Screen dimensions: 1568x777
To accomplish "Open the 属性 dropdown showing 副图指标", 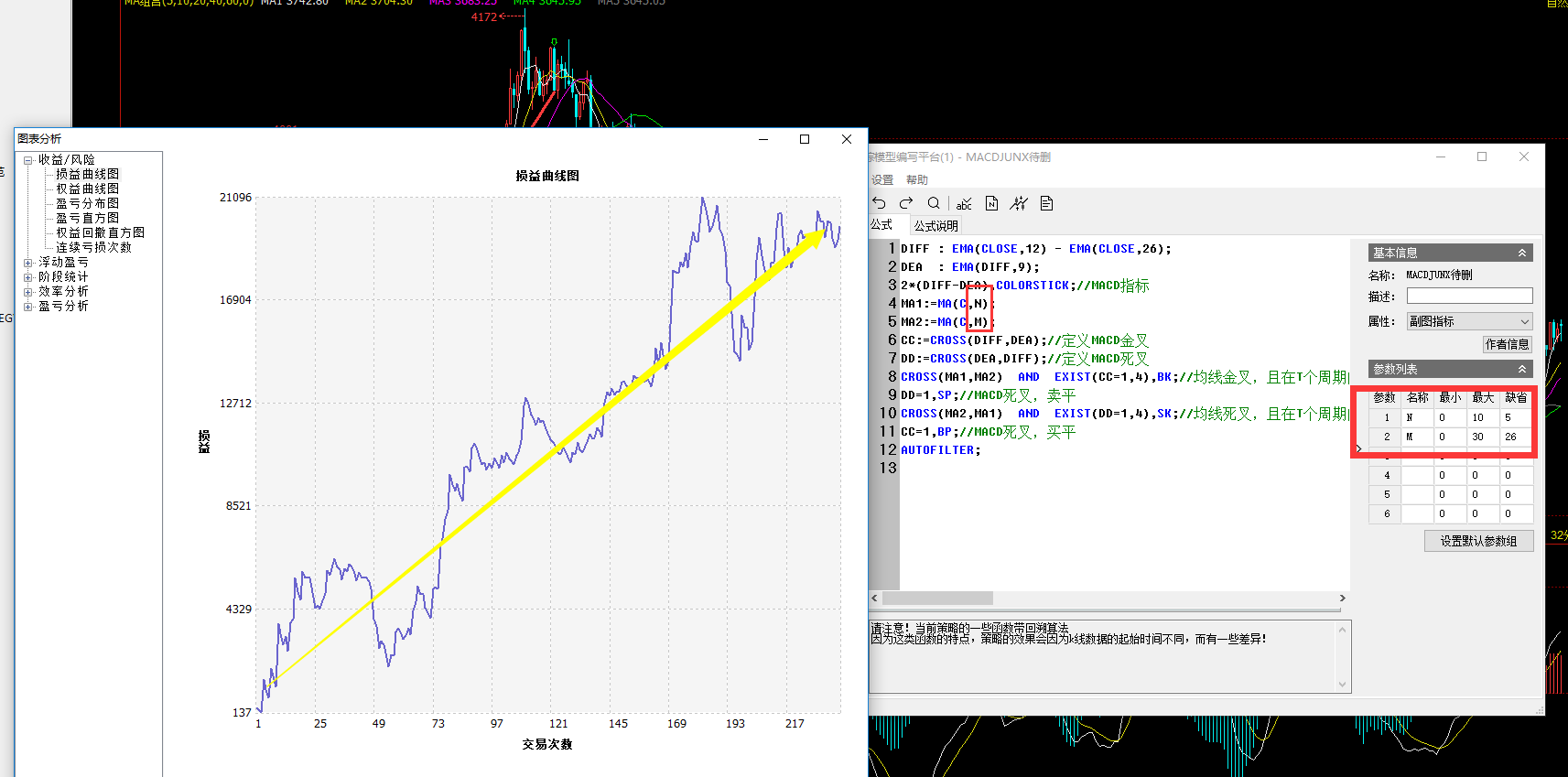I will 1468,321.
